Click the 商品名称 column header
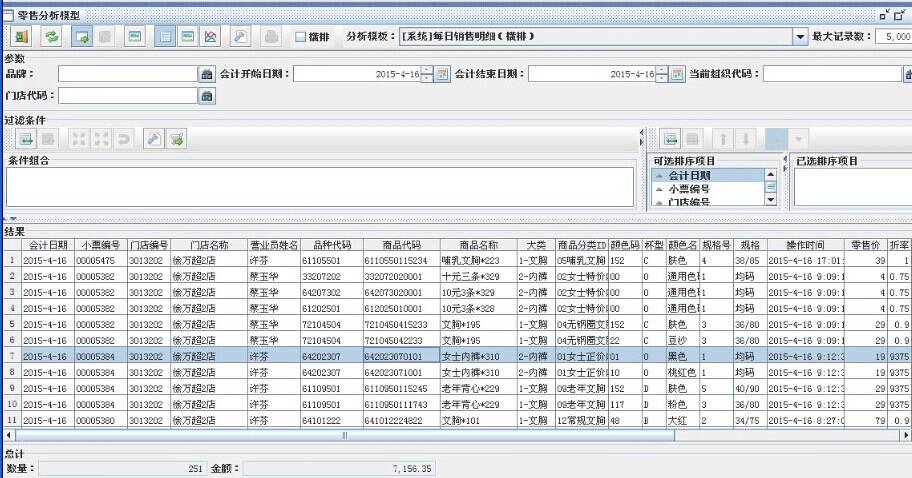This screenshot has height=478, width=912. (477, 244)
